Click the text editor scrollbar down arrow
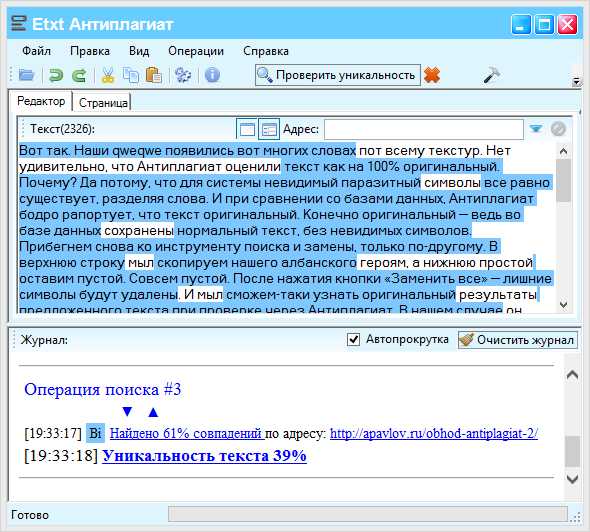This screenshot has height=532, width=590. tap(563, 304)
